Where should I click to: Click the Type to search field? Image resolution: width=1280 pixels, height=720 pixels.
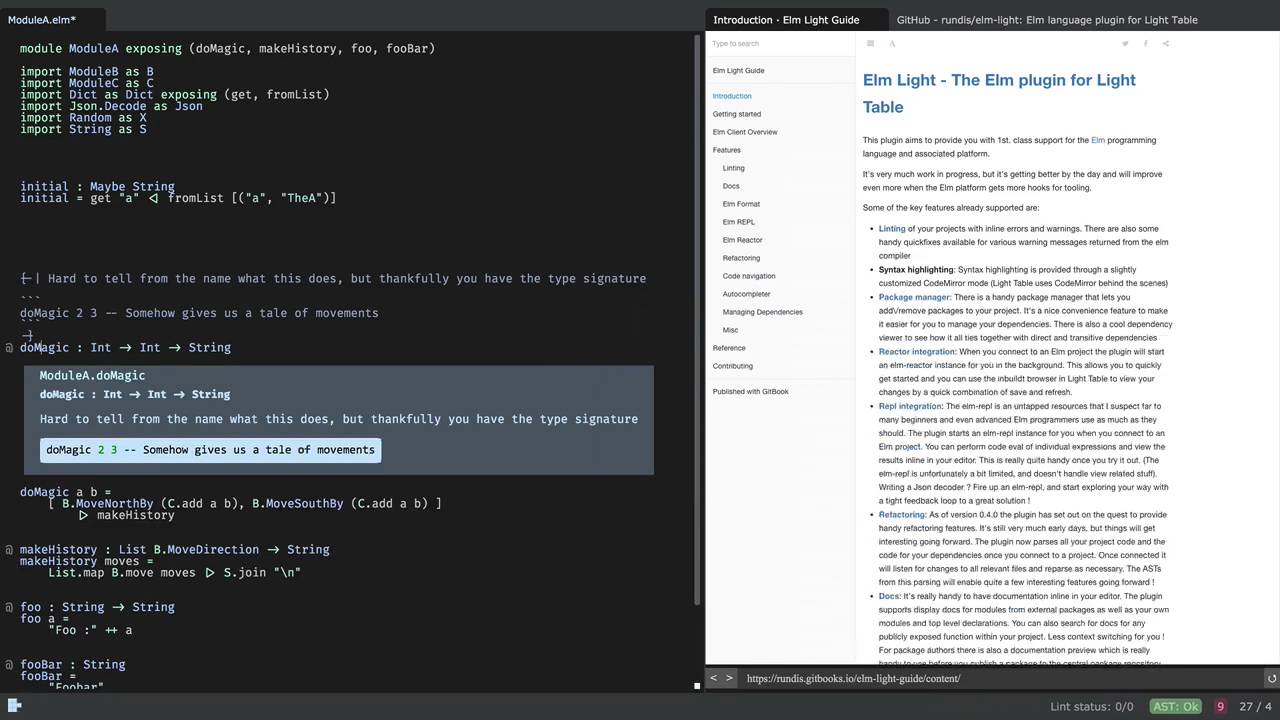[x=780, y=43]
